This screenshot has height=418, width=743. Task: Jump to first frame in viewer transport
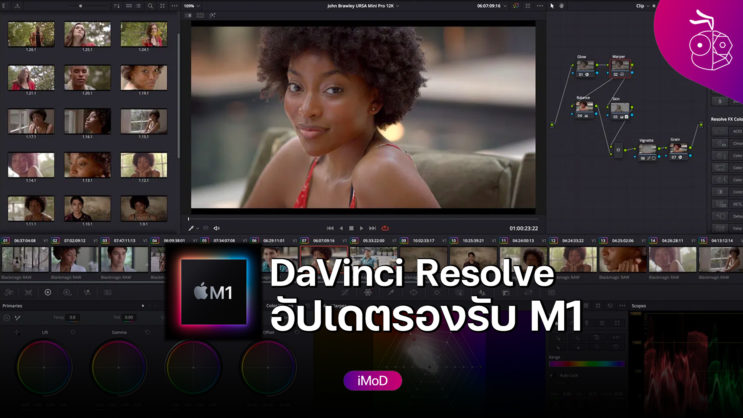tap(330, 228)
